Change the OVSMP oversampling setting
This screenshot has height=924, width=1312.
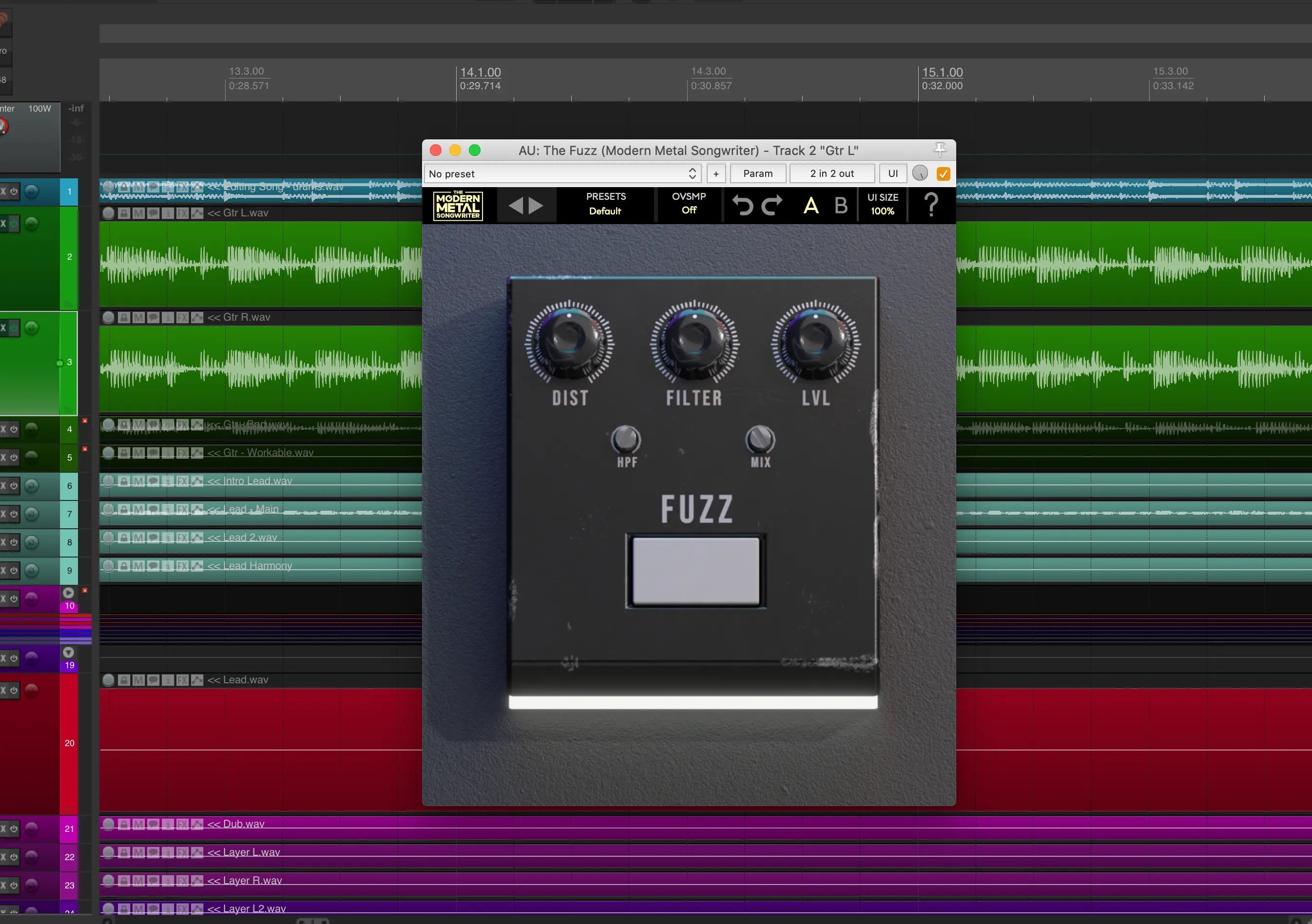tap(689, 204)
